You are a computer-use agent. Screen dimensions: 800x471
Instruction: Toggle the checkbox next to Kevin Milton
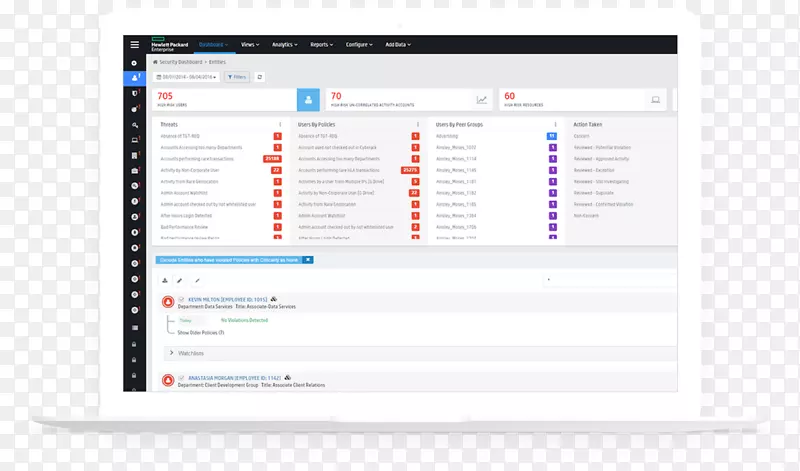181,300
